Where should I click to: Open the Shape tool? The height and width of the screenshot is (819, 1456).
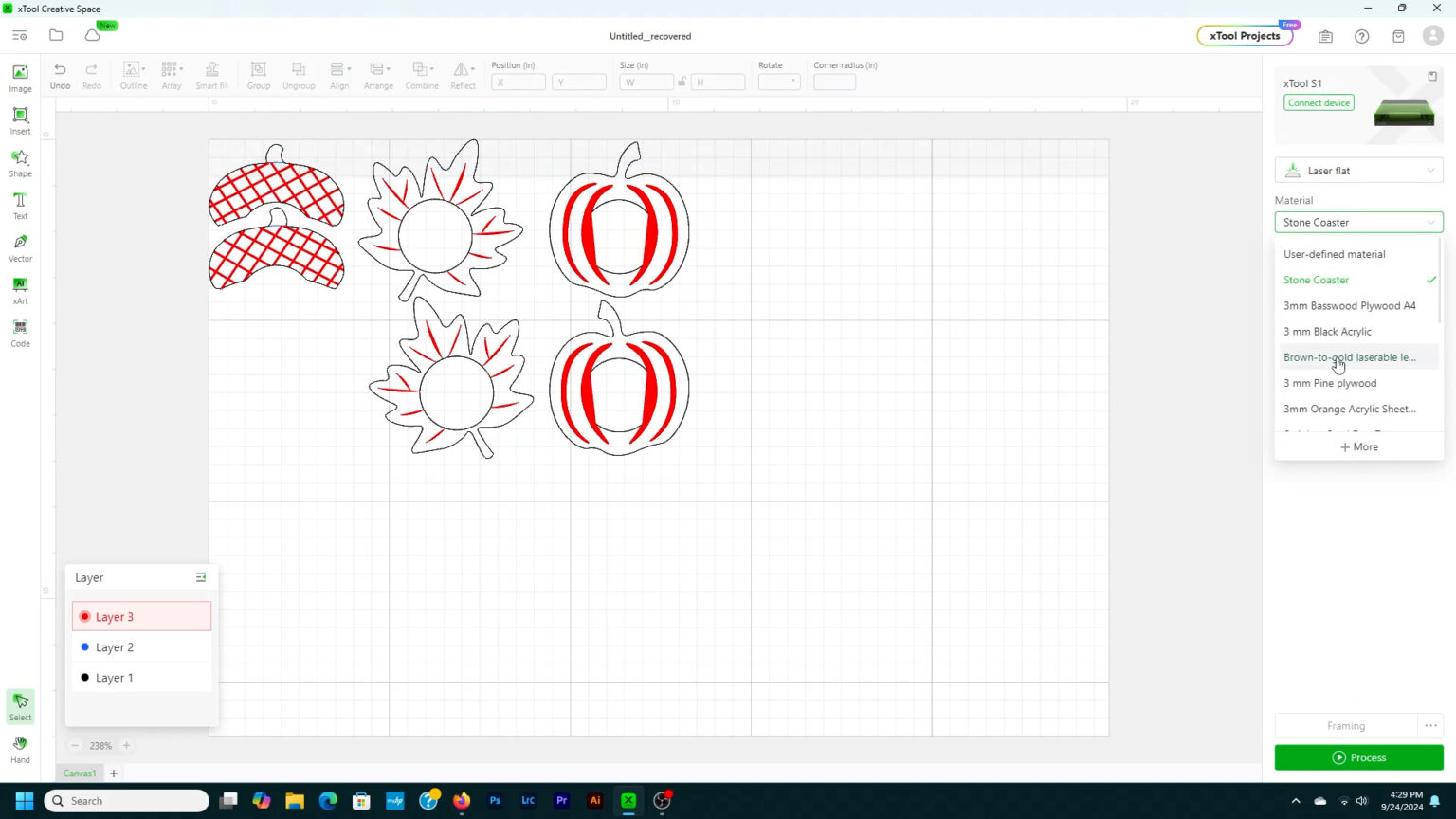(x=20, y=162)
